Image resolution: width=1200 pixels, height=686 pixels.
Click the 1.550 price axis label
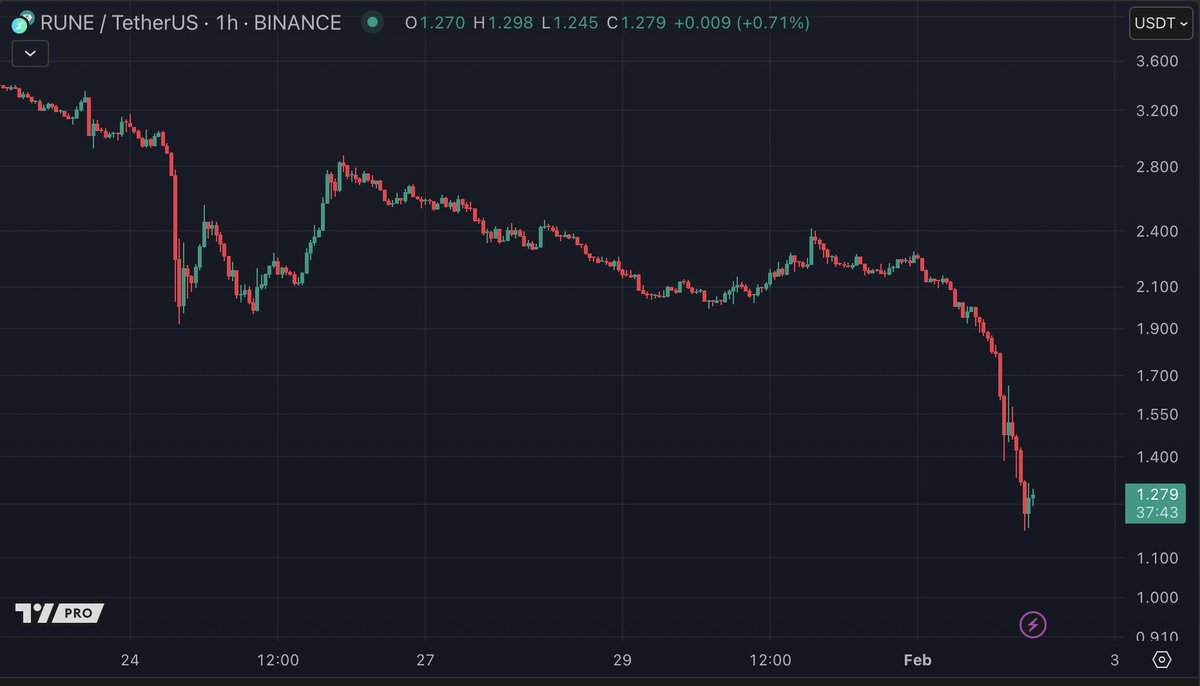click(x=1158, y=414)
